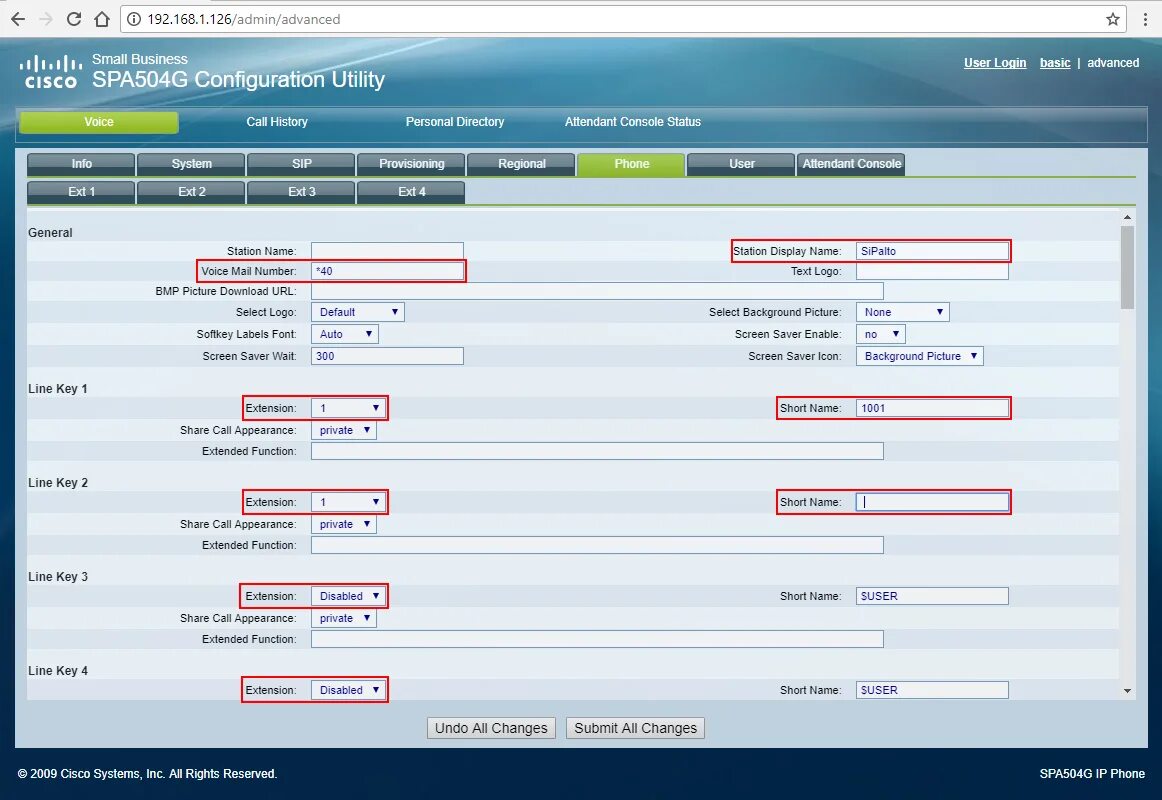Open the browser home page

102,19
